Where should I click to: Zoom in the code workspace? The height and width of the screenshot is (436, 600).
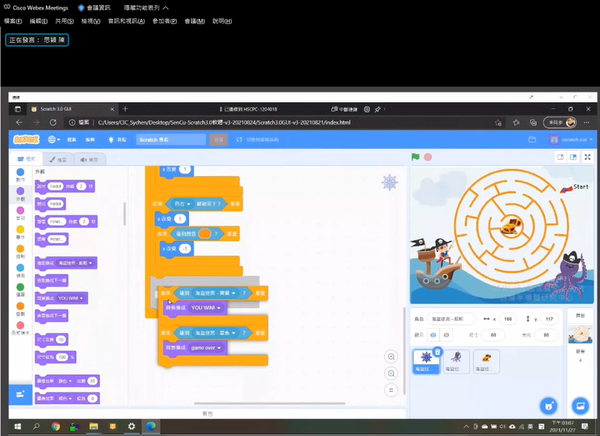click(391, 357)
